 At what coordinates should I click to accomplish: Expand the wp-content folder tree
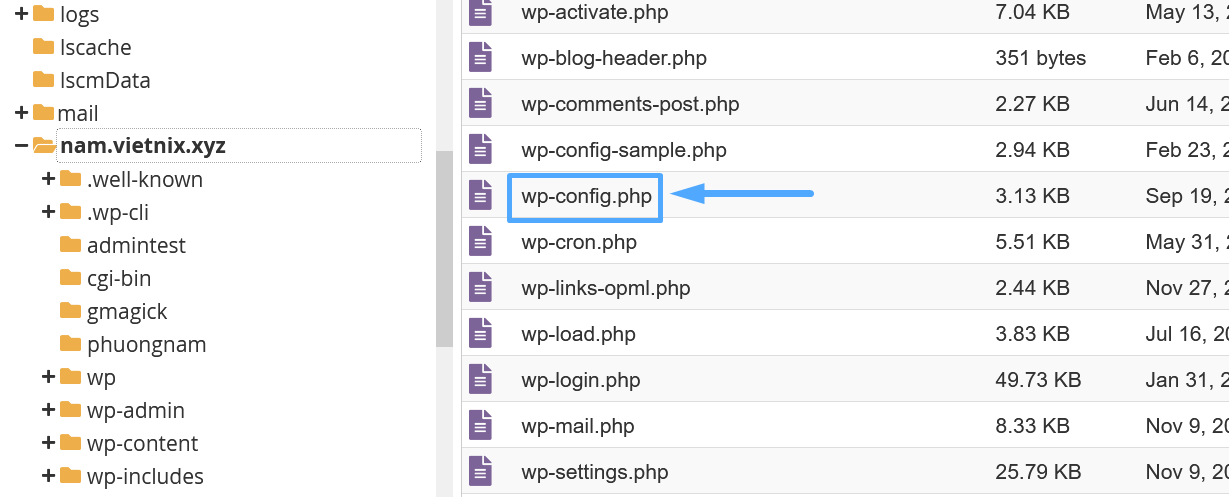point(48,443)
